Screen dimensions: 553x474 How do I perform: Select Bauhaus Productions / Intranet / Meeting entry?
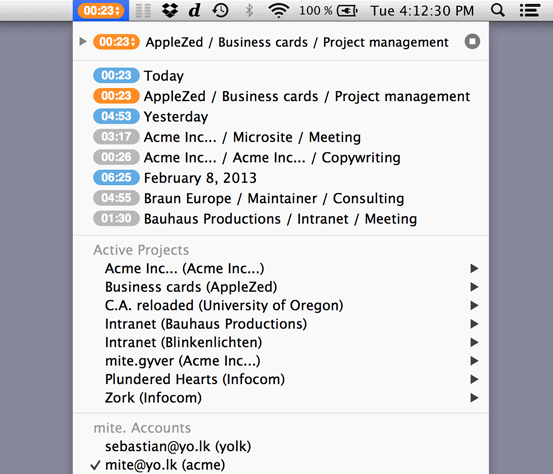[281, 219]
